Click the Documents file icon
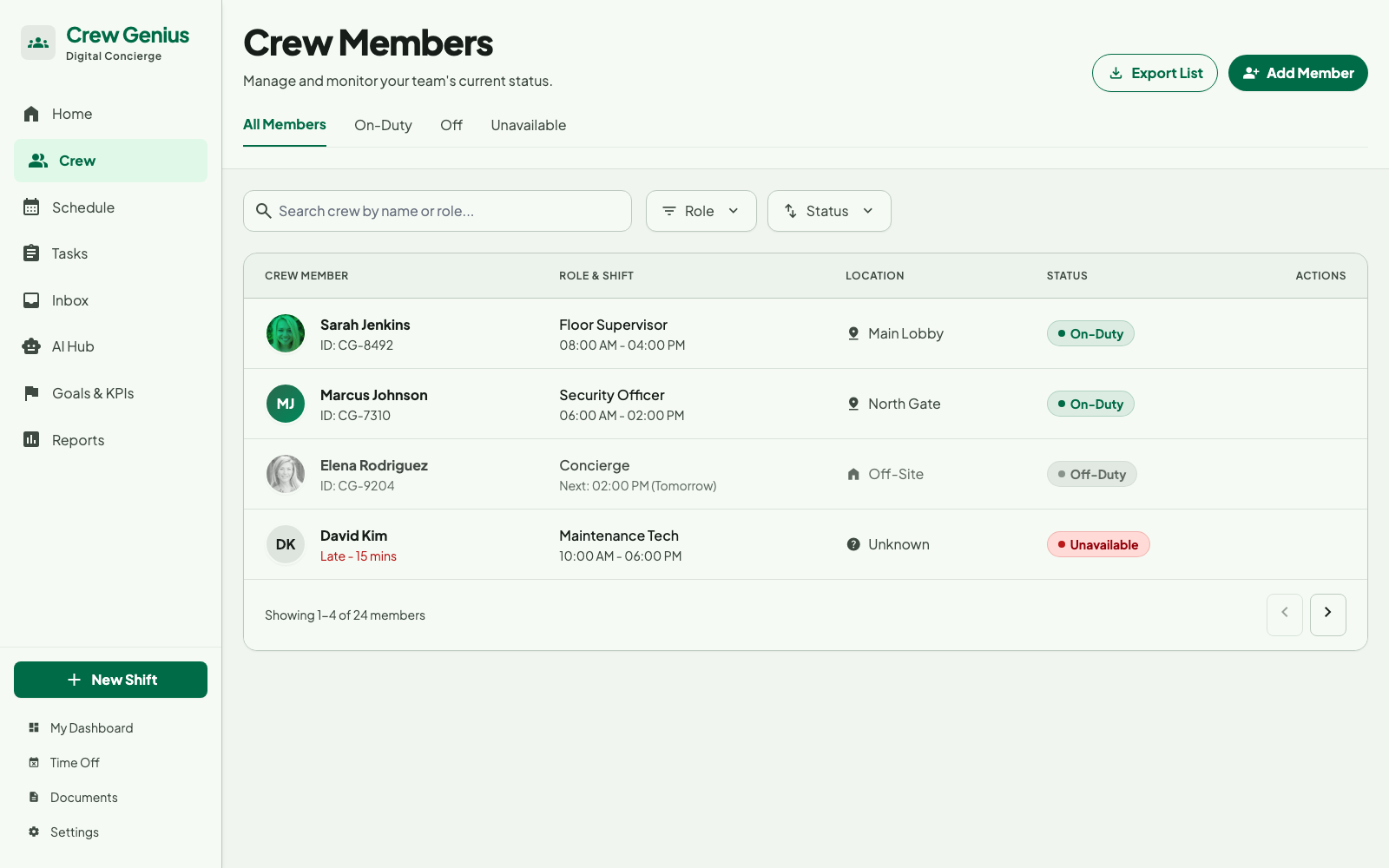The image size is (1389, 868). 34,797
